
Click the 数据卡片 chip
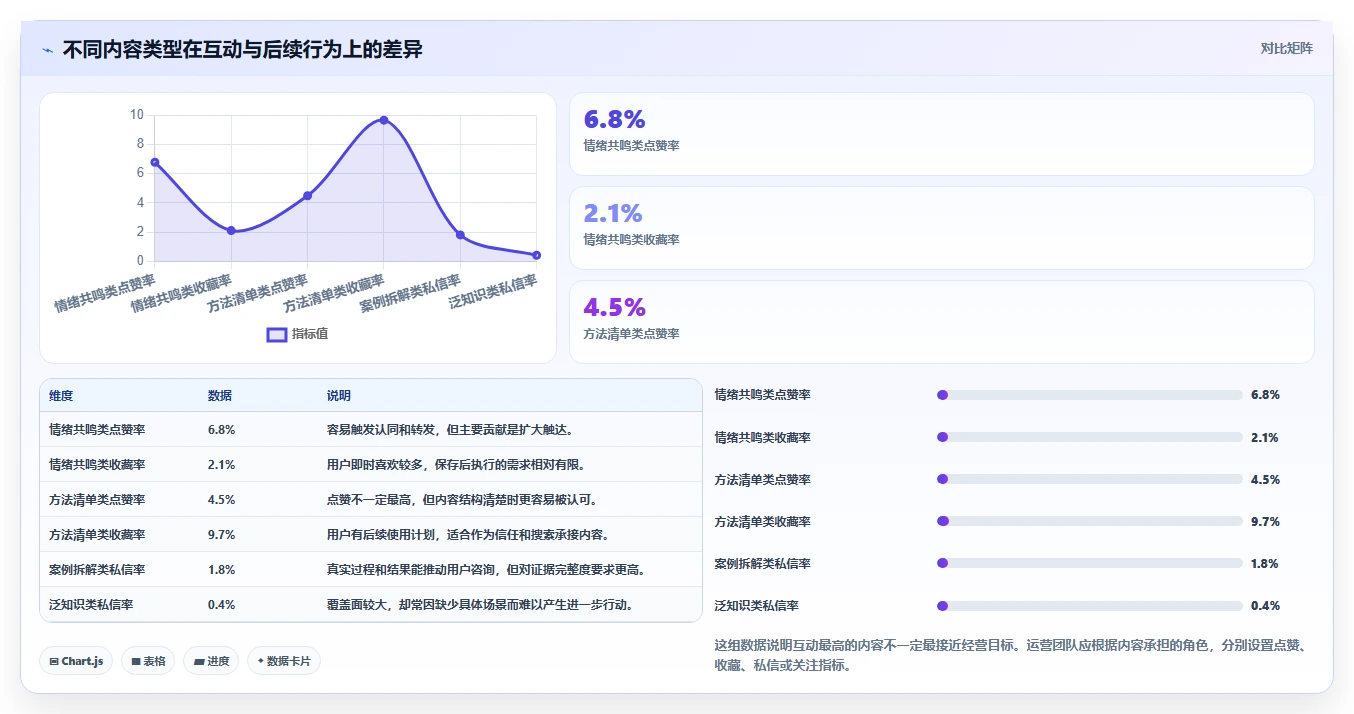[x=284, y=661]
